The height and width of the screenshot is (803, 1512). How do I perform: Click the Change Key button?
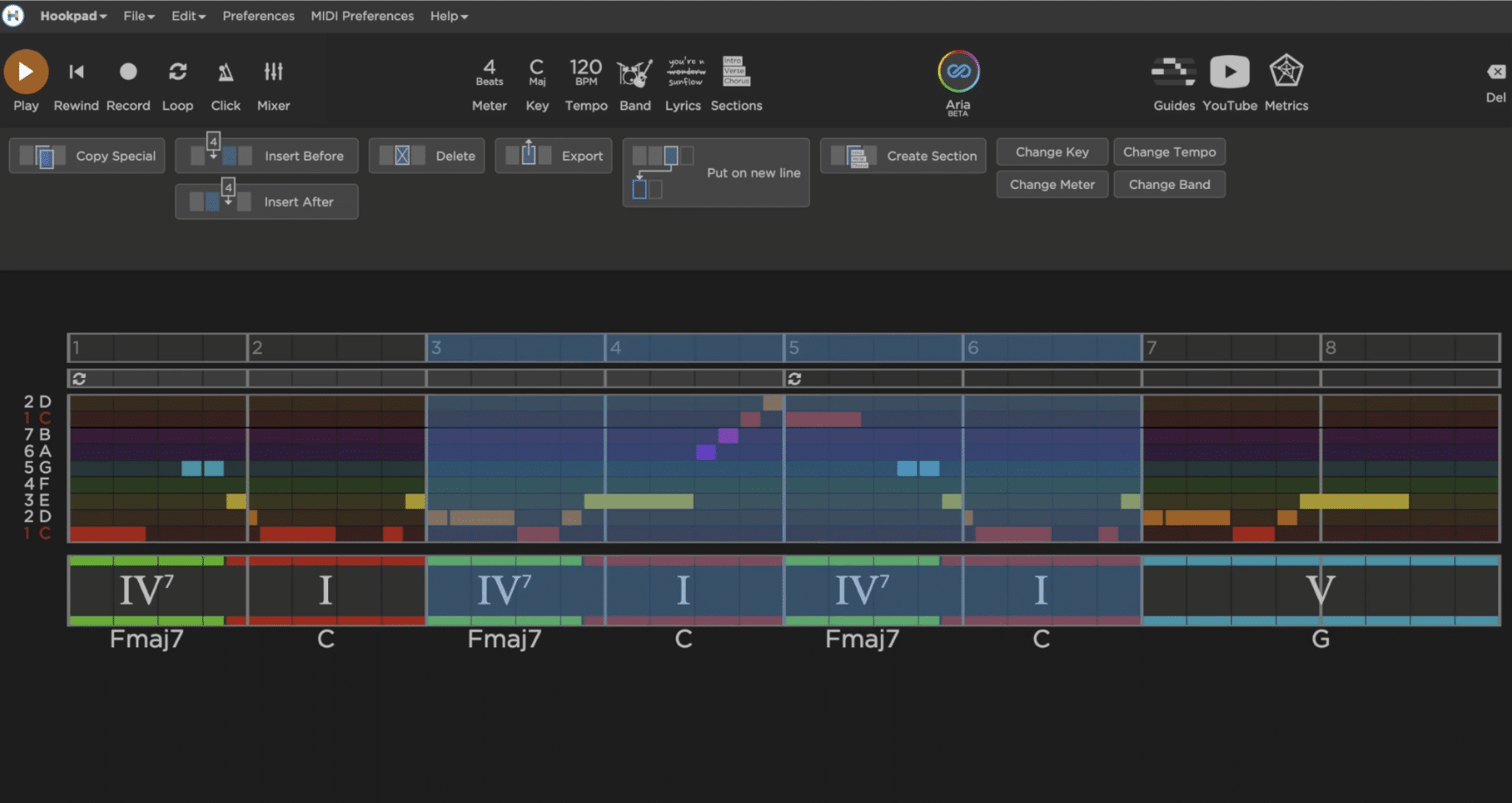(x=1053, y=152)
